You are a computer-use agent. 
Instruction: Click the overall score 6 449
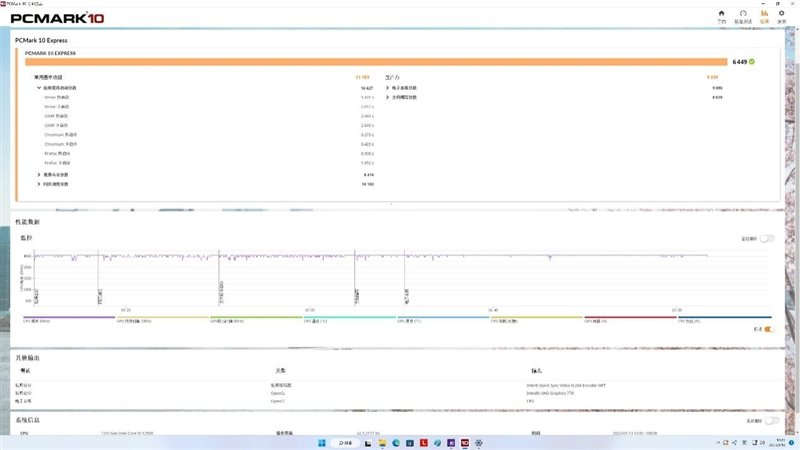point(739,62)
